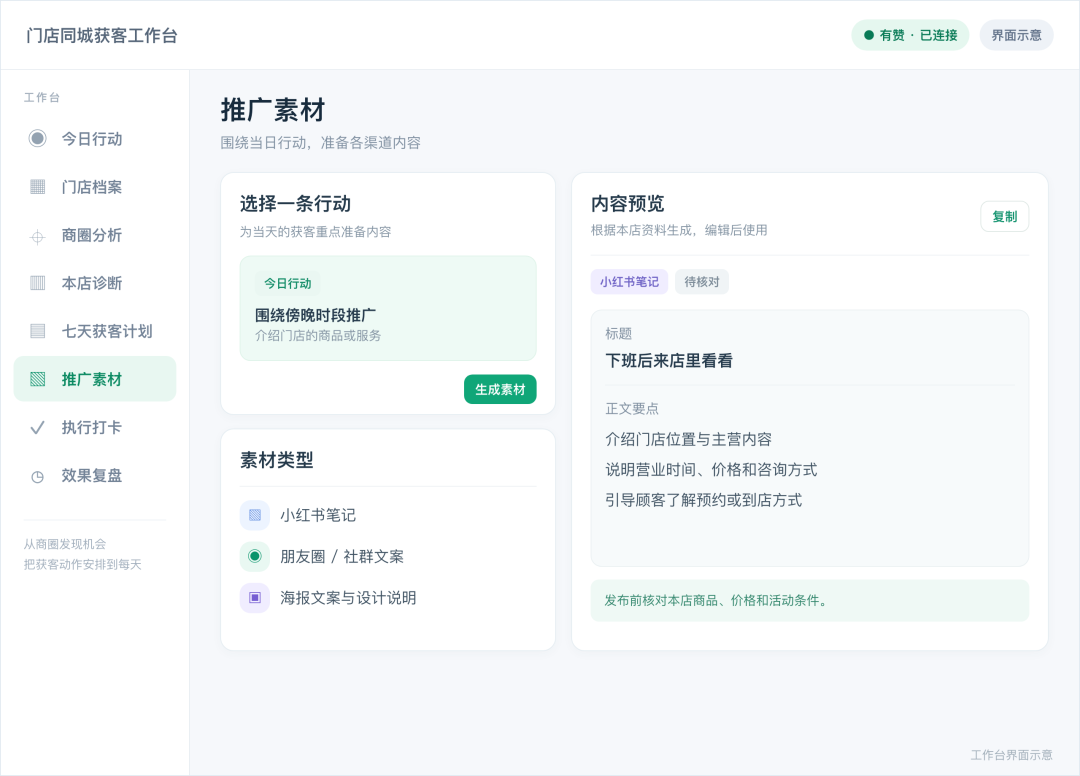Click the 商圈分析 crosshair icon
This screenshot has height=776, width=1080.
click(x=37, y=237)
